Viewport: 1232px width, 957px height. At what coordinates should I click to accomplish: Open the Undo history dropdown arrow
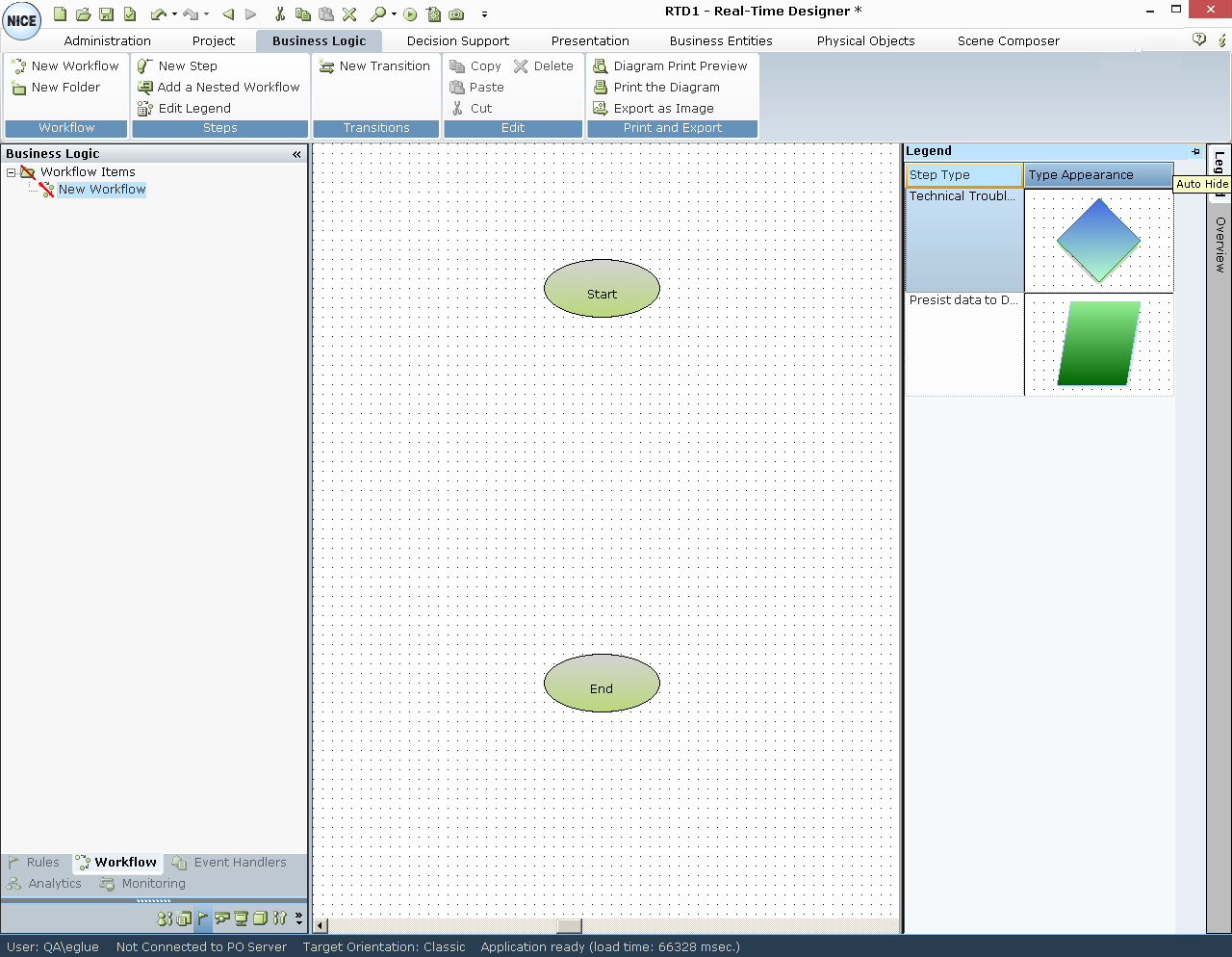click(174, 14)
